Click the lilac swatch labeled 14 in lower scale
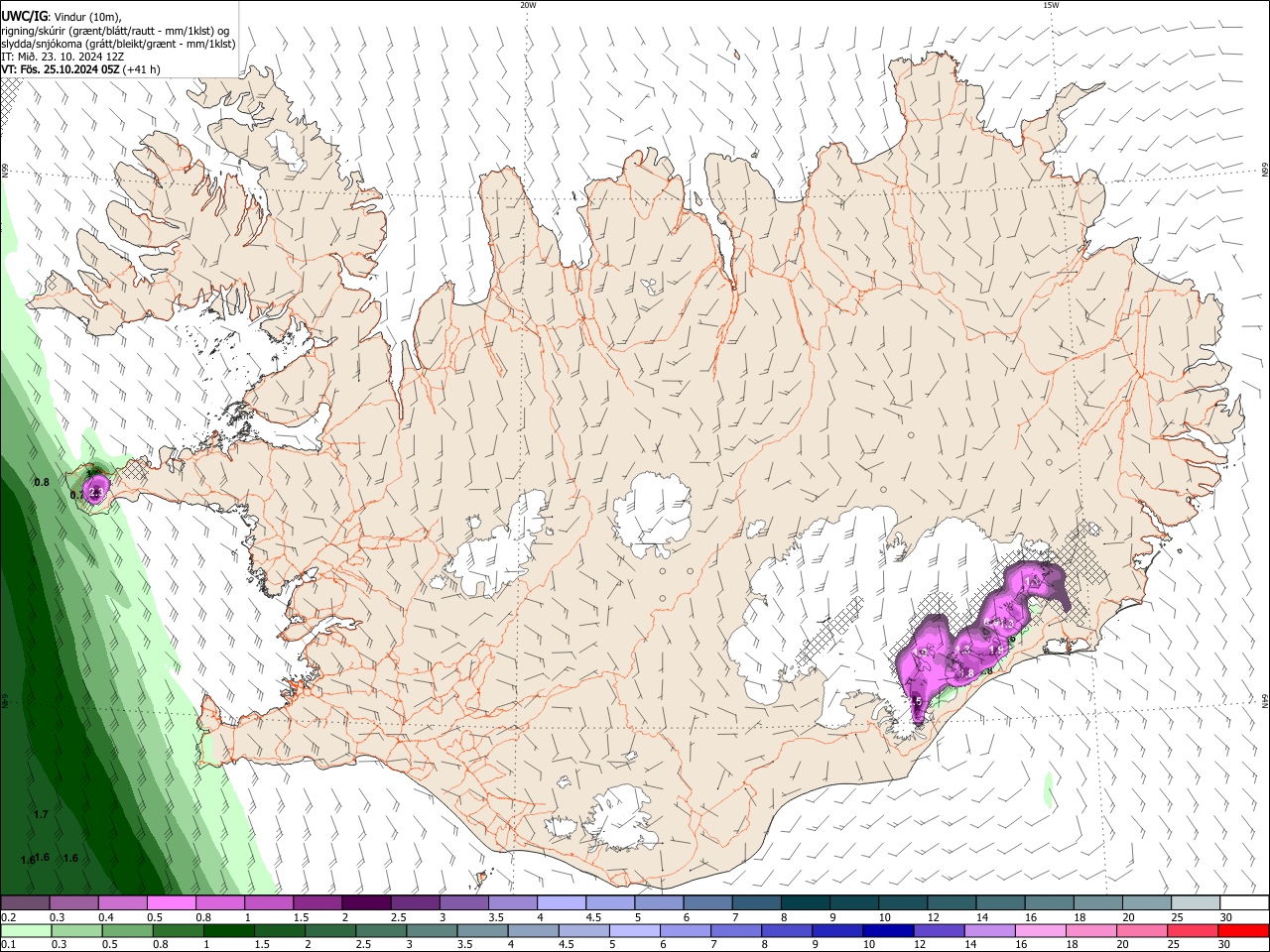The height and width of the screenshot is (952, 1270). (x=990, y=931)
